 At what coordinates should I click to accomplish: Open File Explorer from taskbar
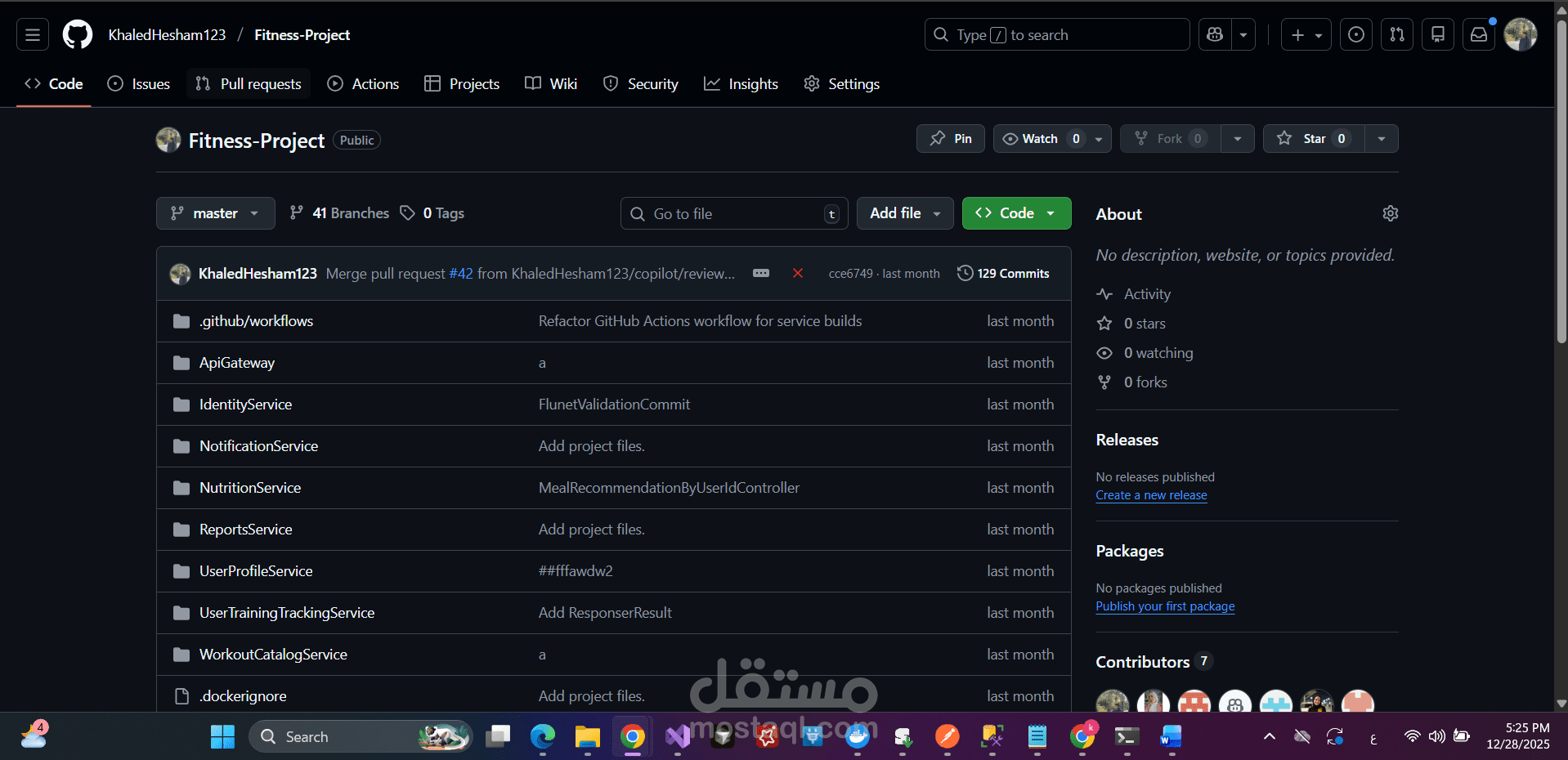(x=587, y=736)
